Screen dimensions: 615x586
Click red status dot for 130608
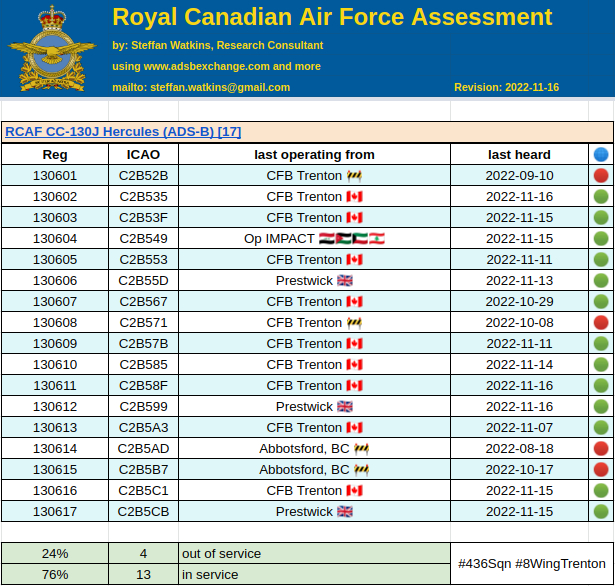click(x=601, y=322)
